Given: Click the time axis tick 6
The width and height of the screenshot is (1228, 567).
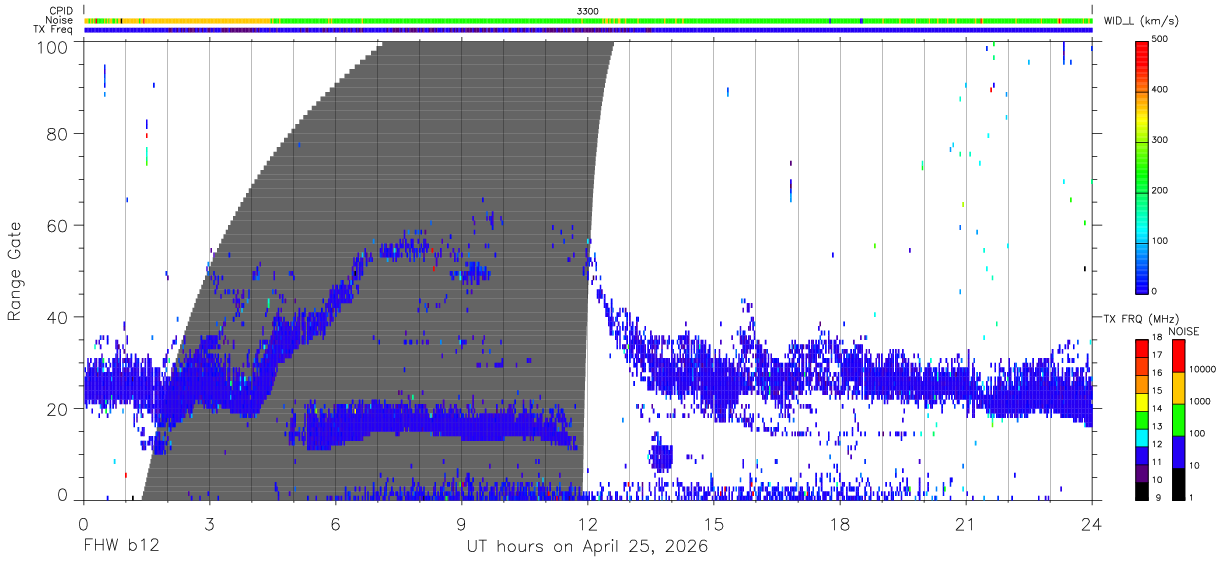Looking at the screenshot, I should pyautogui.click(x=335, y=524).
